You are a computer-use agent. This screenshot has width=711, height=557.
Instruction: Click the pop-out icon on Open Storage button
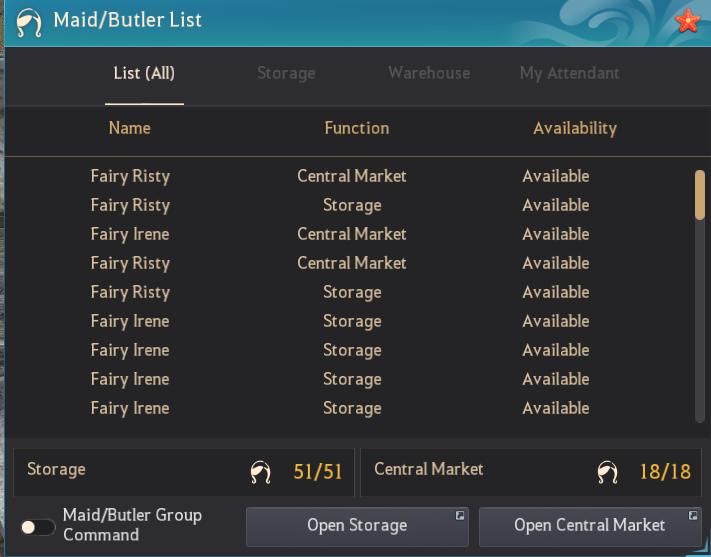(460, 515)
